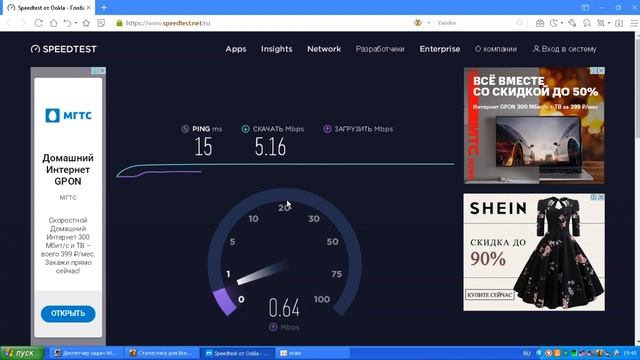Click the MGTS logo in left ad
Viewport: 640px width, 360px height.
click(x=68, y=116)
